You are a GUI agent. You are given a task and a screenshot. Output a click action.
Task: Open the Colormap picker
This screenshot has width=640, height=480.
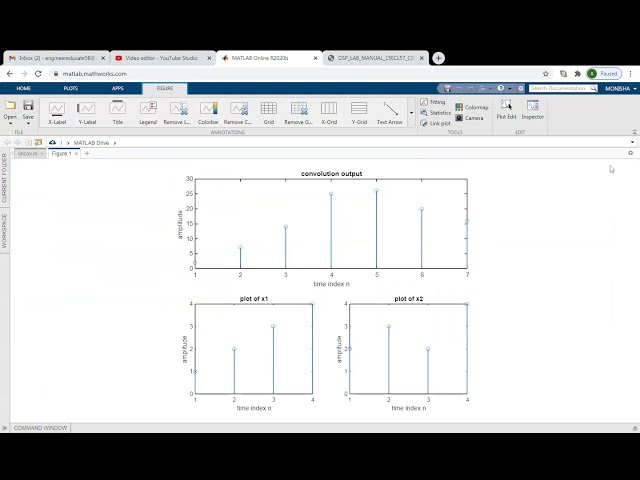473,107
